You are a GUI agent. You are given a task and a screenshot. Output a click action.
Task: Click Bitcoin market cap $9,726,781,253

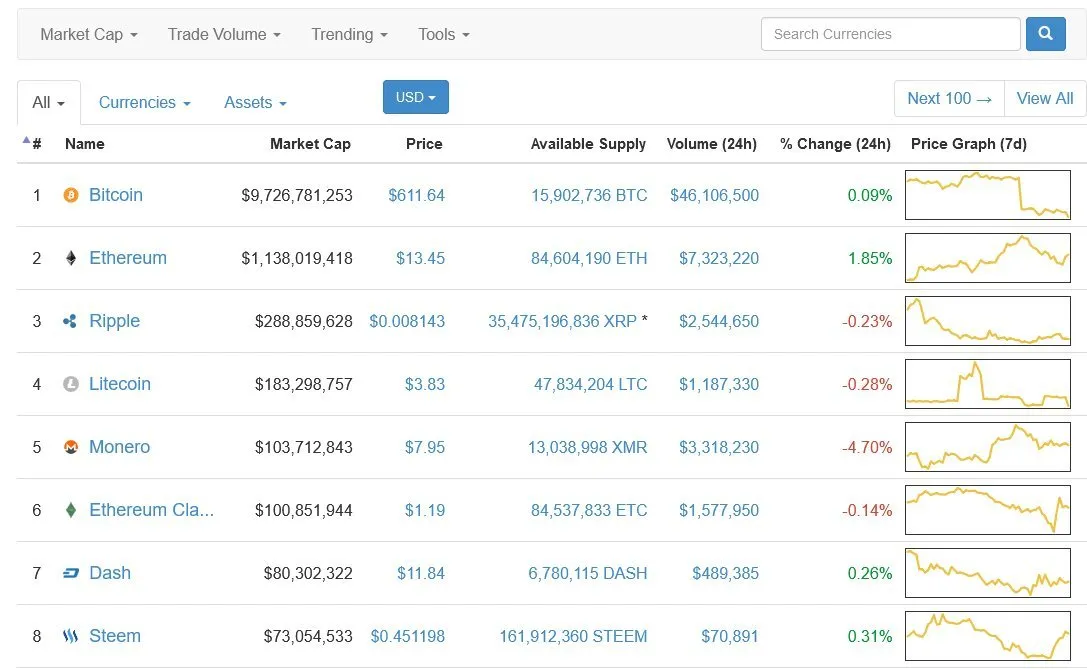click(297, 196)
